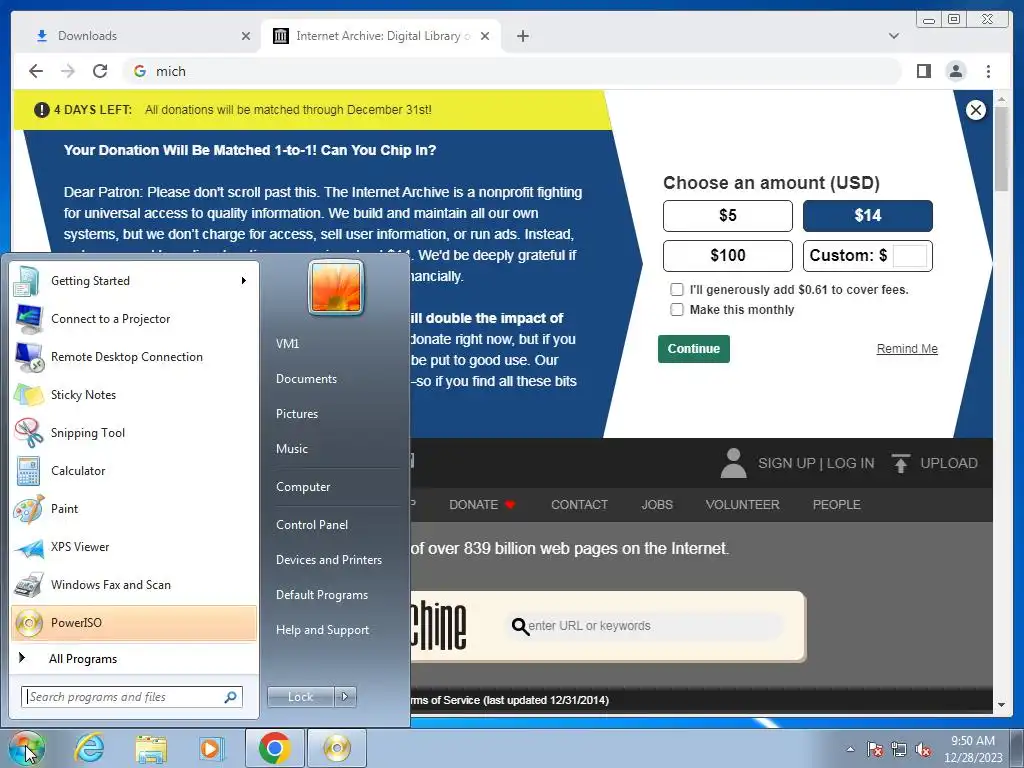Launch Calculator from Start menu

[x=134, y=470]
